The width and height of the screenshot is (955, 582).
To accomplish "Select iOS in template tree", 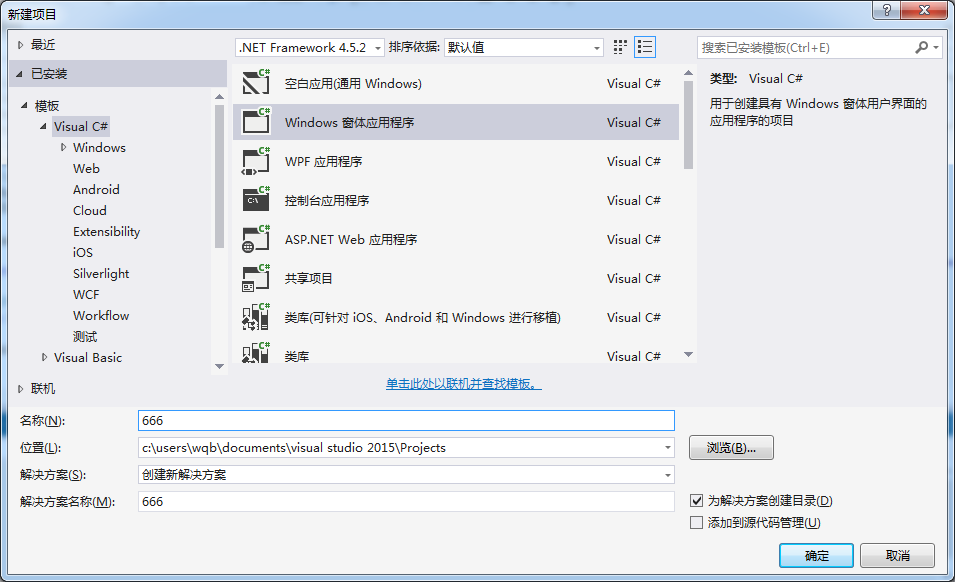I will 83,252.
